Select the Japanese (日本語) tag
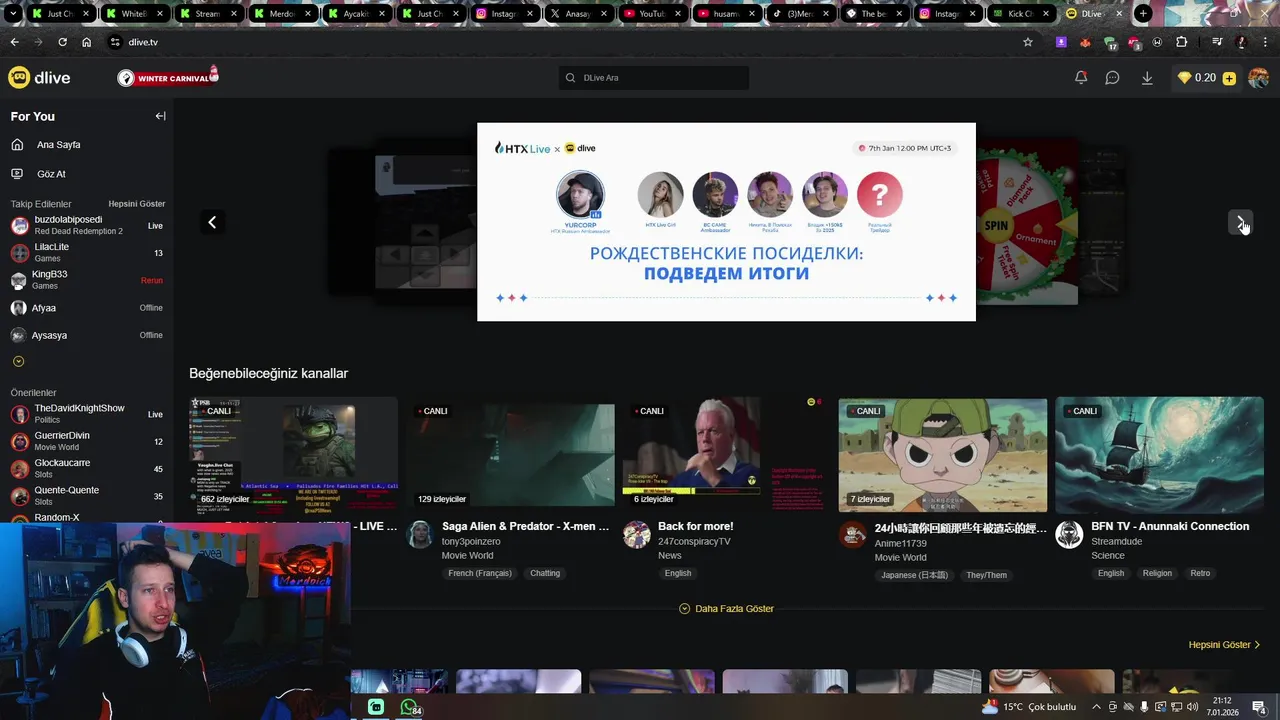 pyautogui.click(x=915, y=575)
